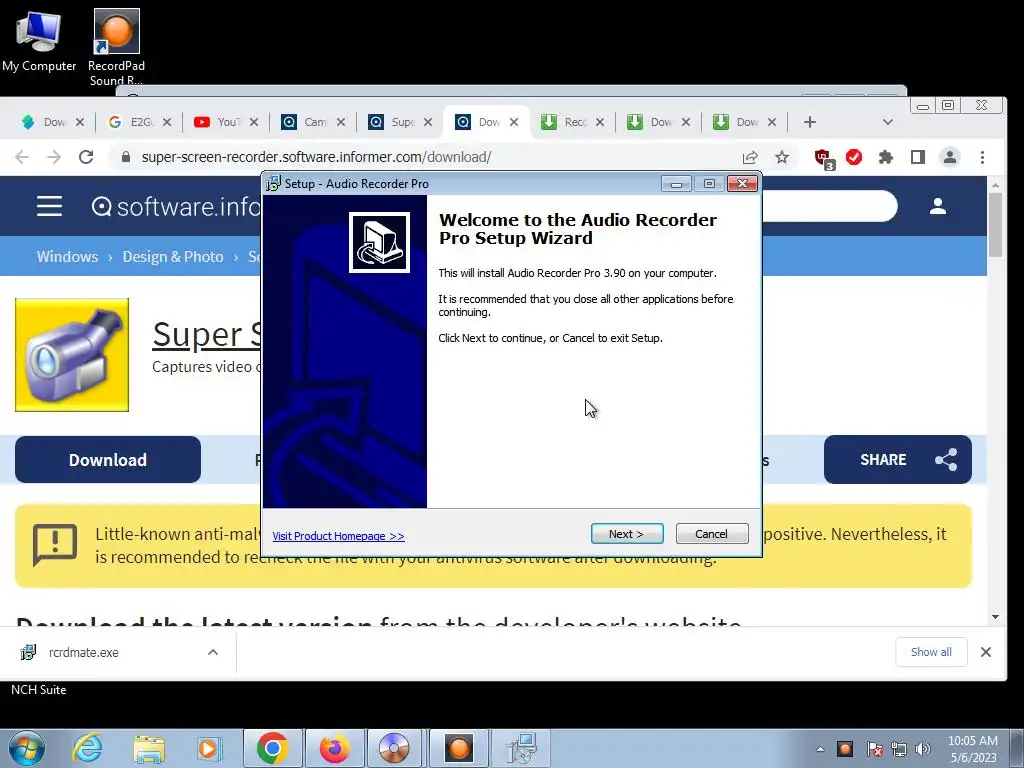Open a new Chrome tab
Screen dimensions: 1024x768
[x=810, y=122]
